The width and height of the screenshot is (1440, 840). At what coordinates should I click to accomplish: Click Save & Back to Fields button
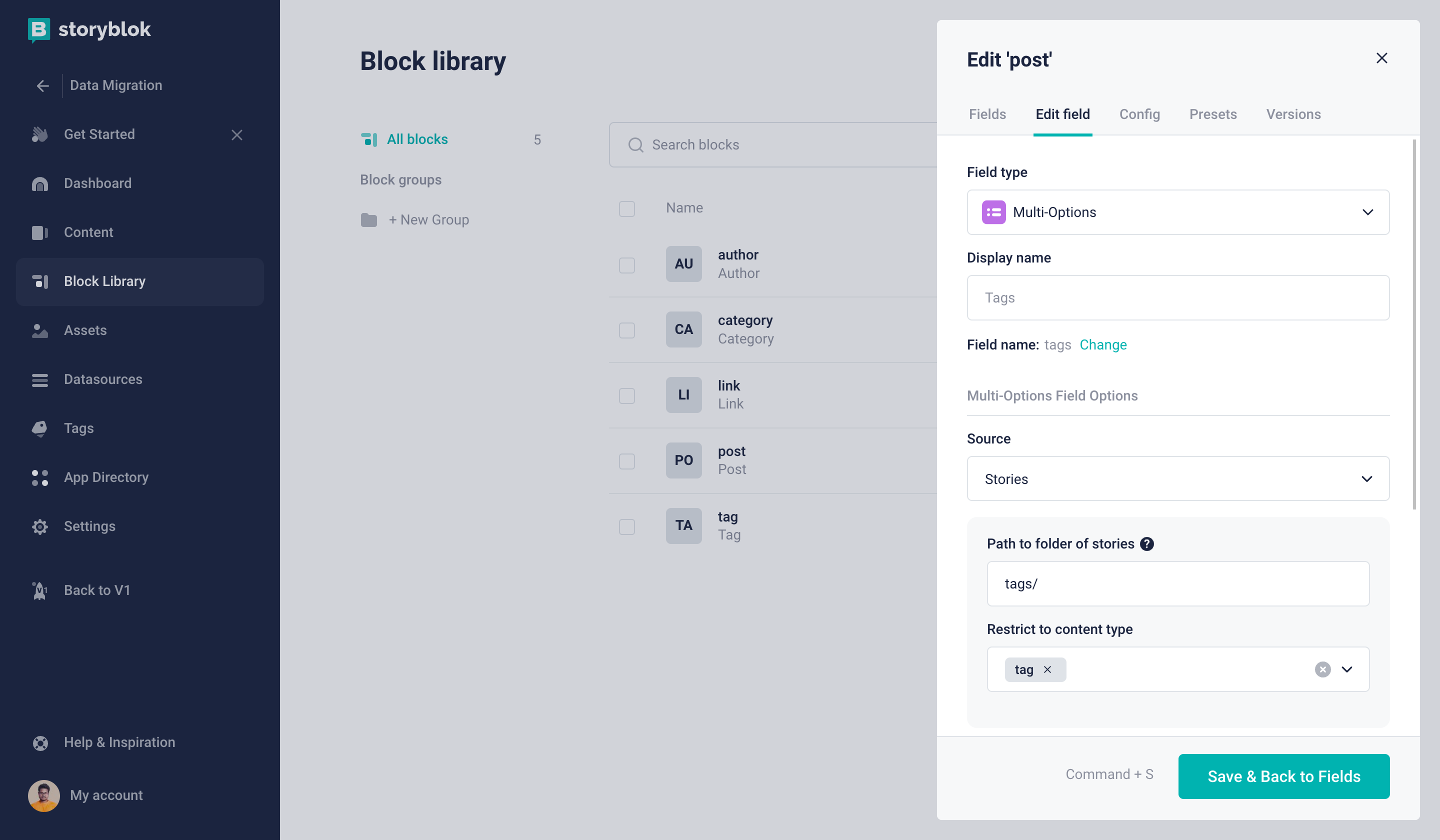[x=1283, y=776]
